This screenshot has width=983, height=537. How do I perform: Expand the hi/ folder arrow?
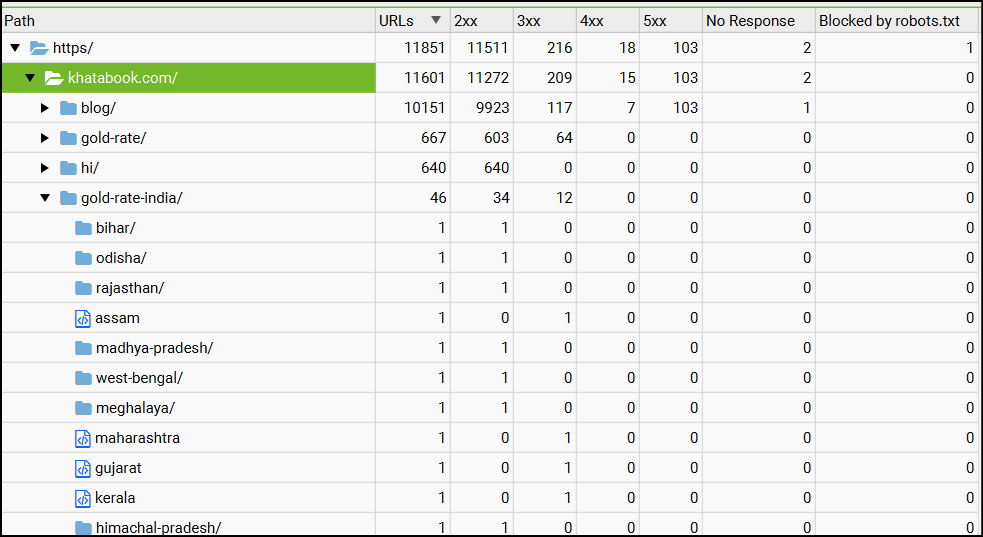click(x=45, y=168)
